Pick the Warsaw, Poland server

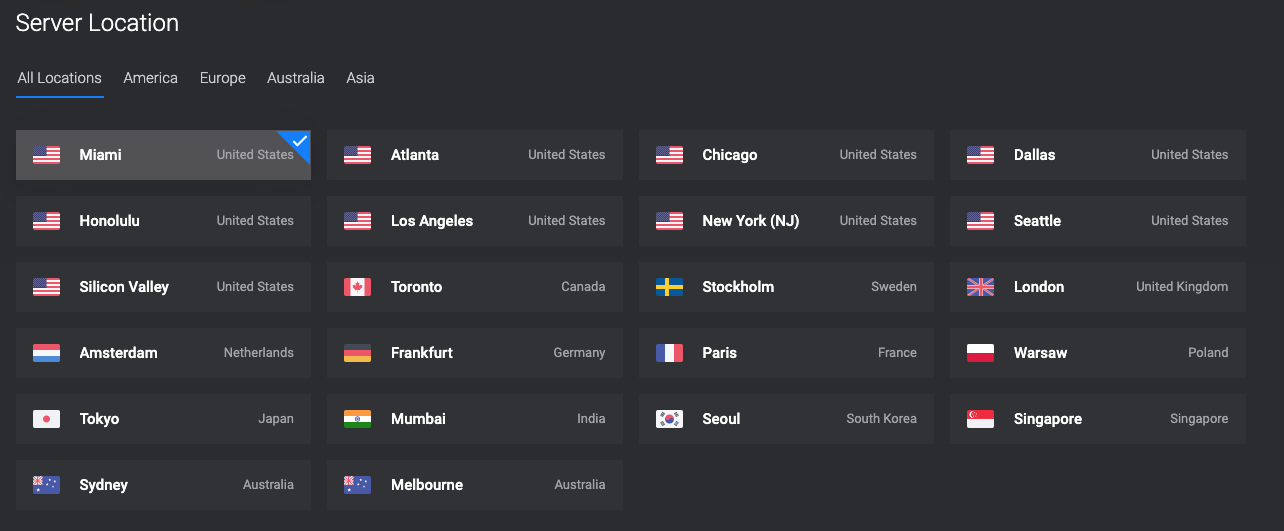coord(1098,353)
